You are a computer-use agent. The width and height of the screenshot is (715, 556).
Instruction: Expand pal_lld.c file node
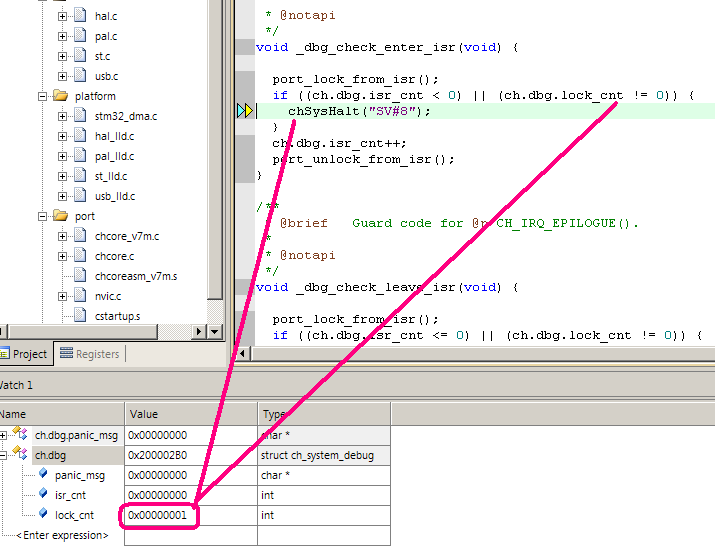coord(62,156)
